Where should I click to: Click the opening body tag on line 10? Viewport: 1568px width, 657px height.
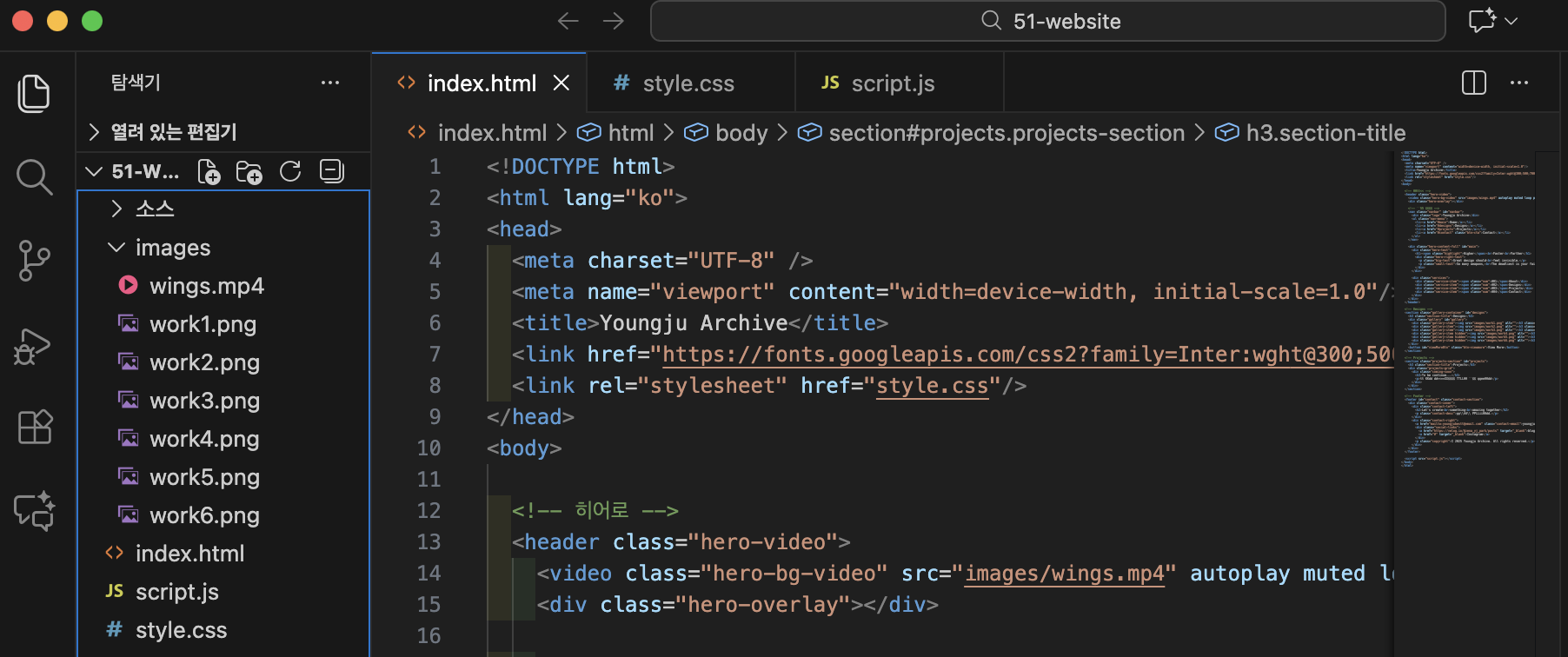coord(524,448)
